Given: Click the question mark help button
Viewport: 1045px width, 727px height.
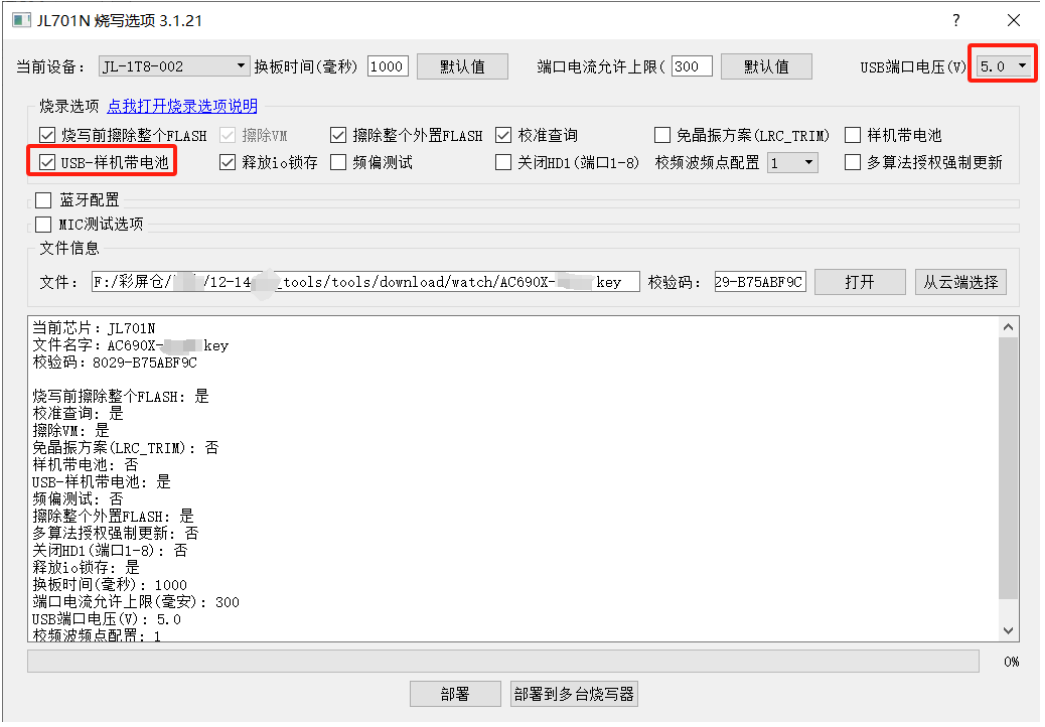Looking at the screenshot, I should [956, 20].
